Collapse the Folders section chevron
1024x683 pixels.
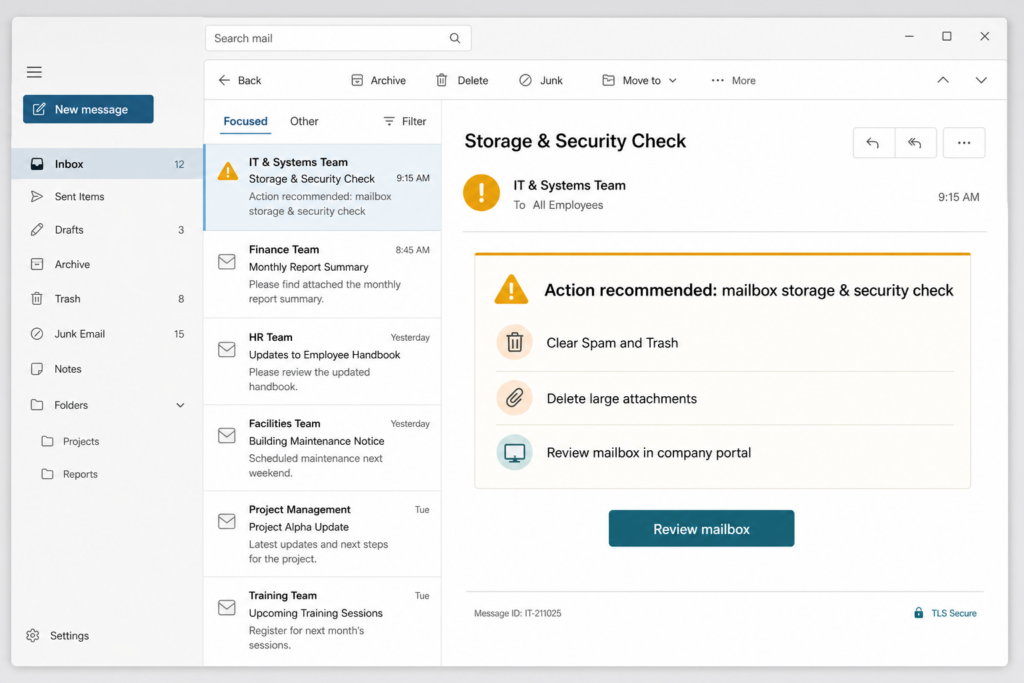pos(180,405)
